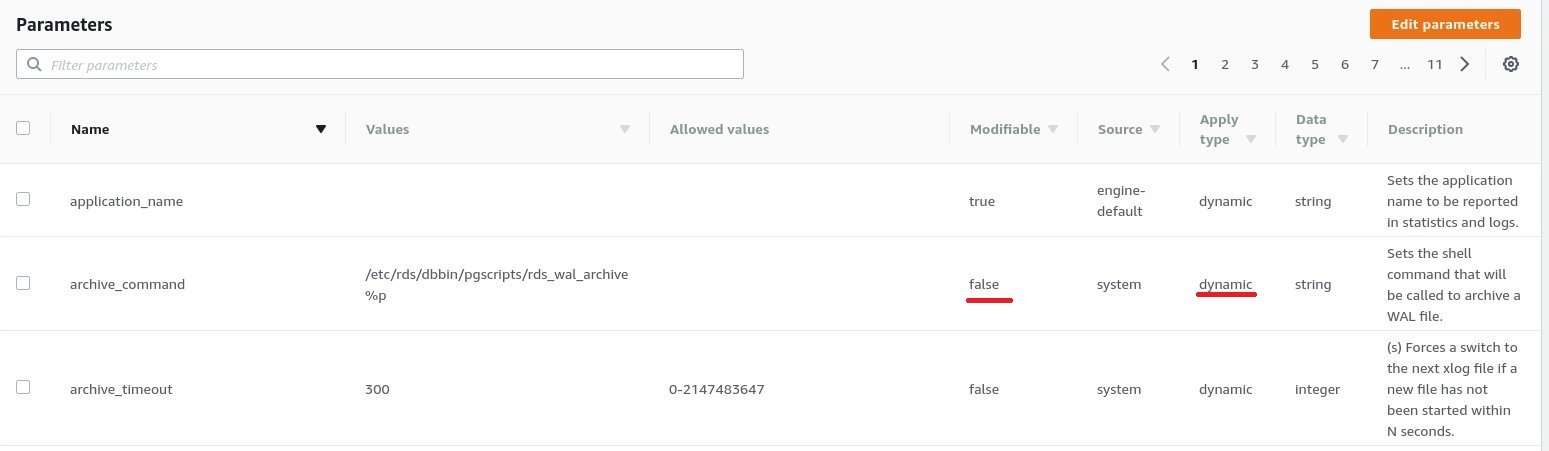The width and height of the screenshot is (1549, 451).
Task: Focus the Filter parameters search field
Action: pyautogui.click(x=380, y=64)
